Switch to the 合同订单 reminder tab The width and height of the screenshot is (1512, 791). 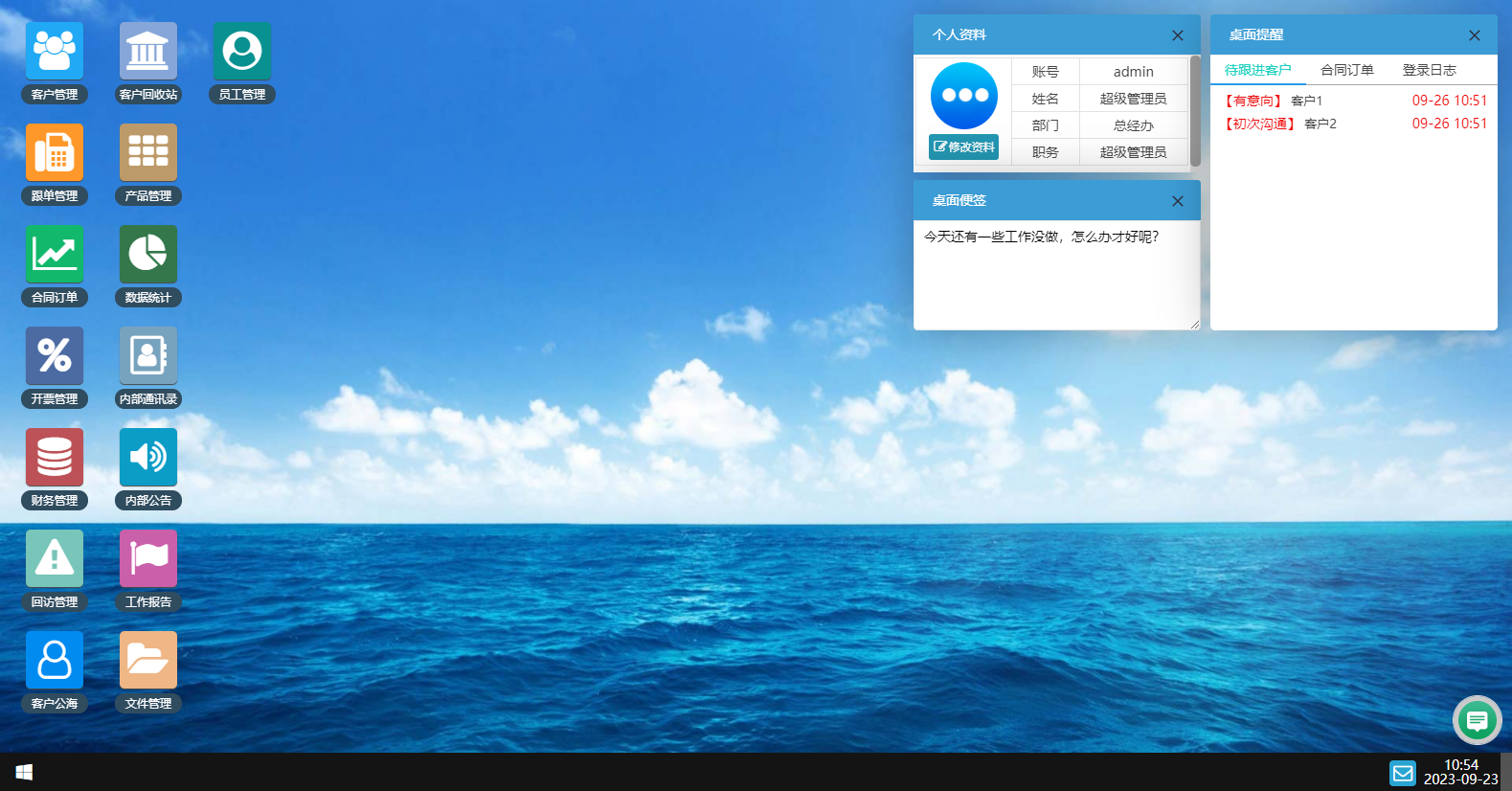click(1346, 70)
